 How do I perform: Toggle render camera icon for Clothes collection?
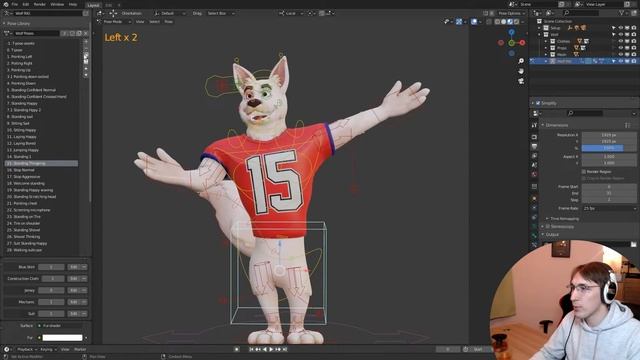click(x=633, y=41)
